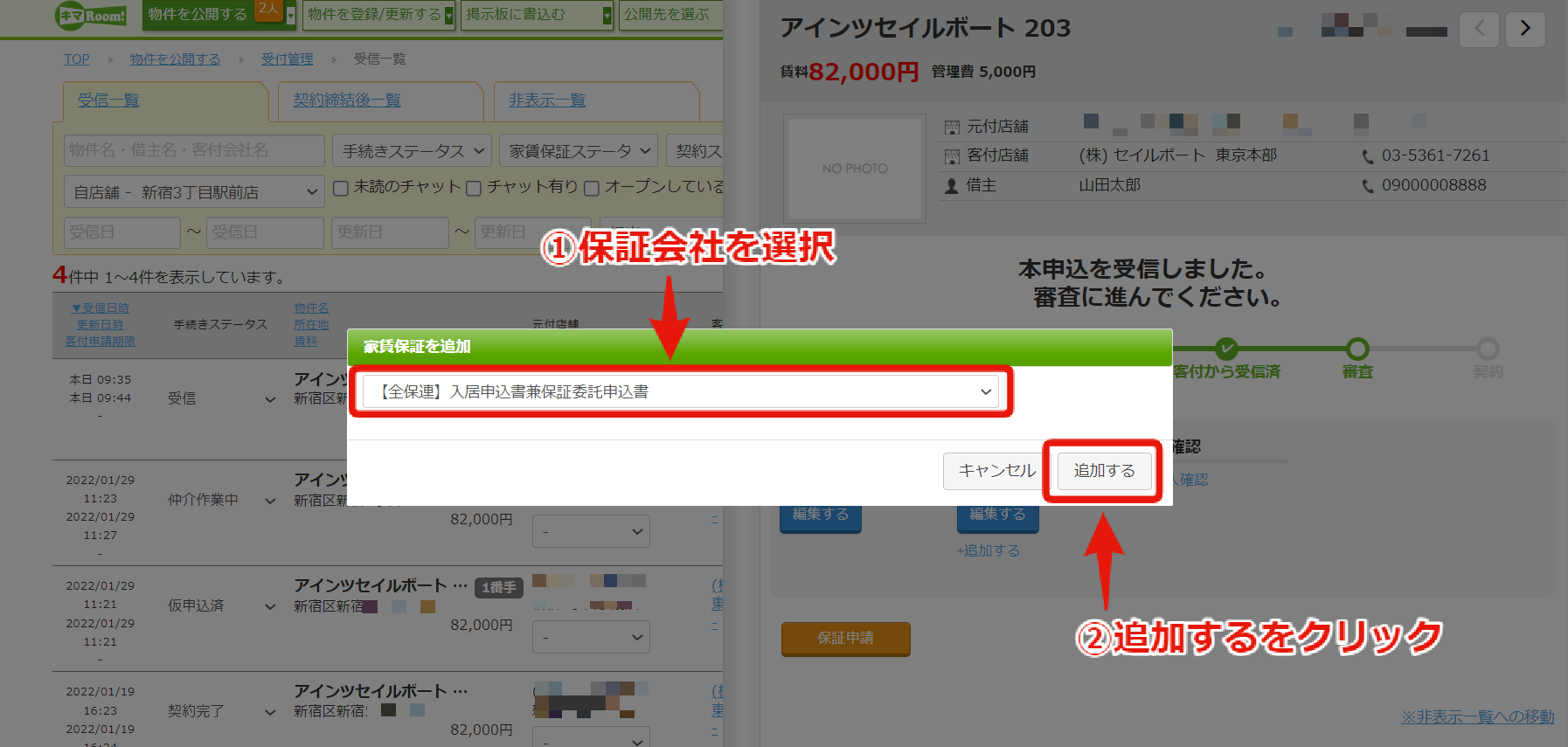Click the phone icon beside 09000008888
This screenshot has height=747, width=1568.
click(x=1368, y=186)
